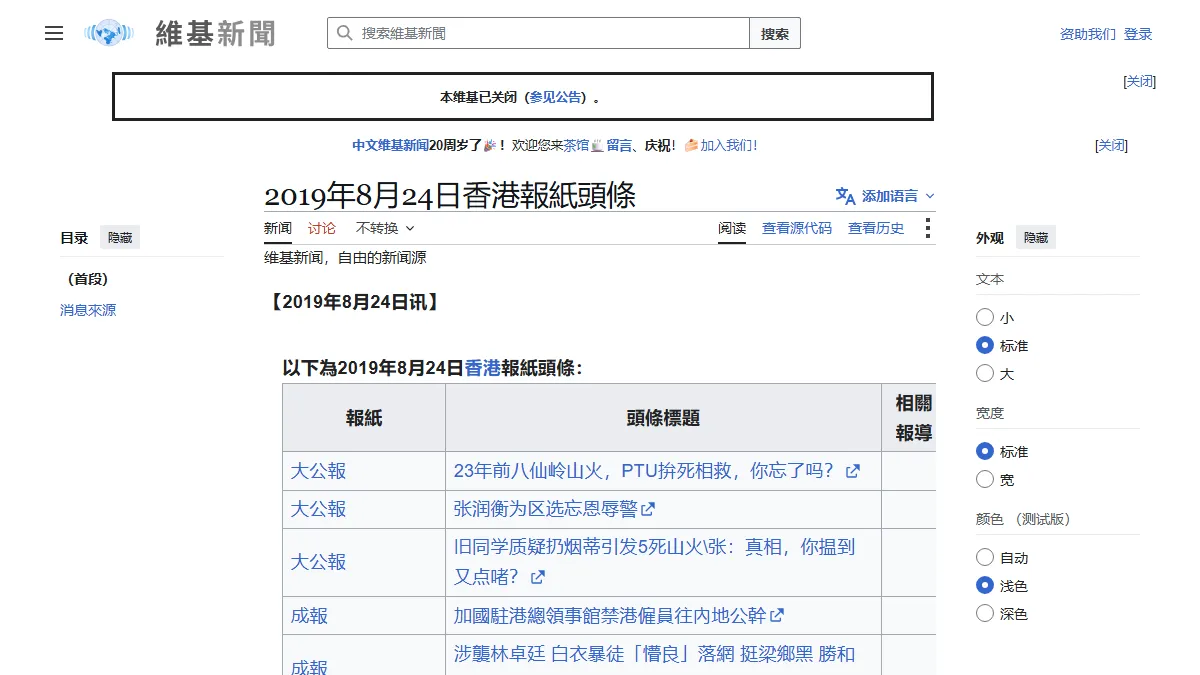Hide the 目录 contents sidebar
Viewport: 1200px width, 675px height.
coord(120,238)
